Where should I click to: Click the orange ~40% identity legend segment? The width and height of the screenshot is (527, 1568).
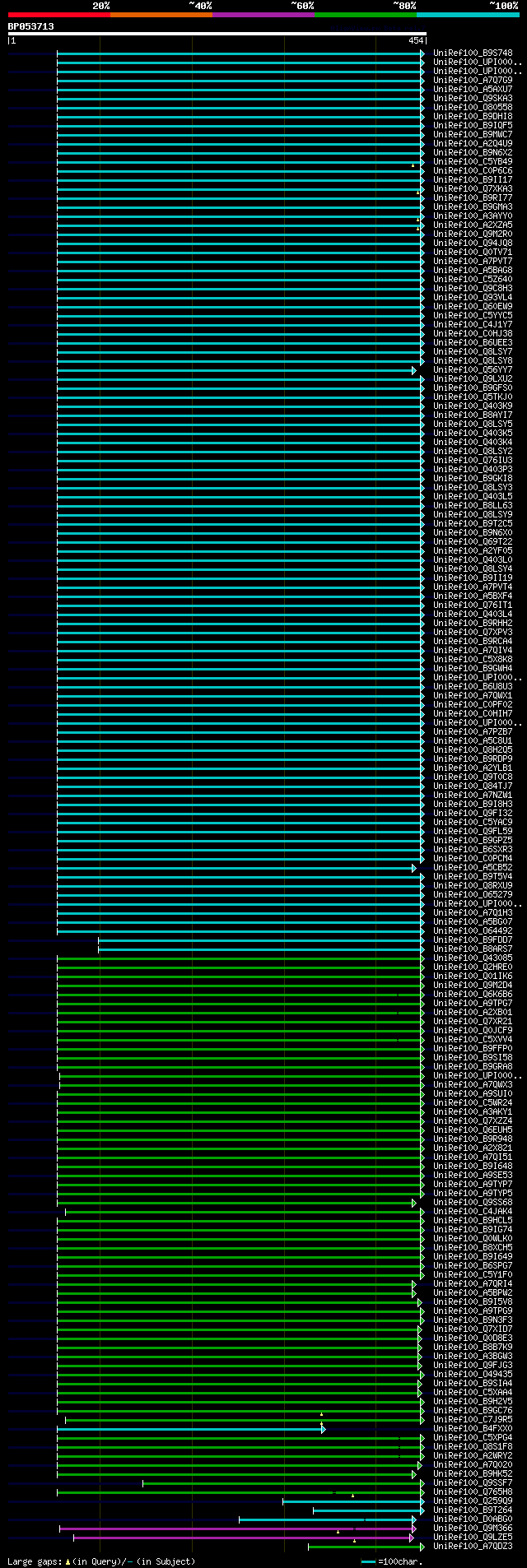coord(161,15)
